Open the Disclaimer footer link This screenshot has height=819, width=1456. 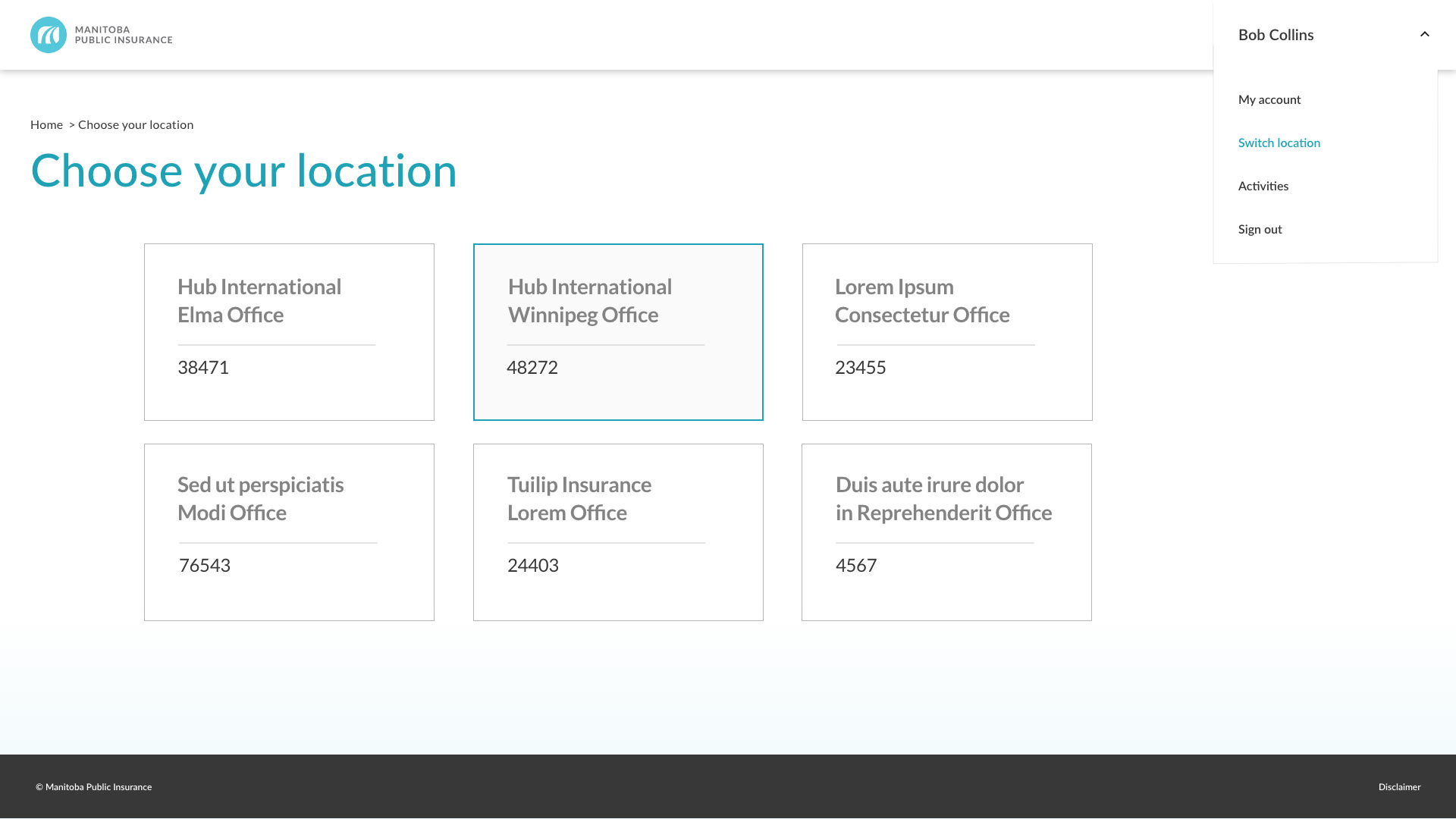(x=1399, y=787)
